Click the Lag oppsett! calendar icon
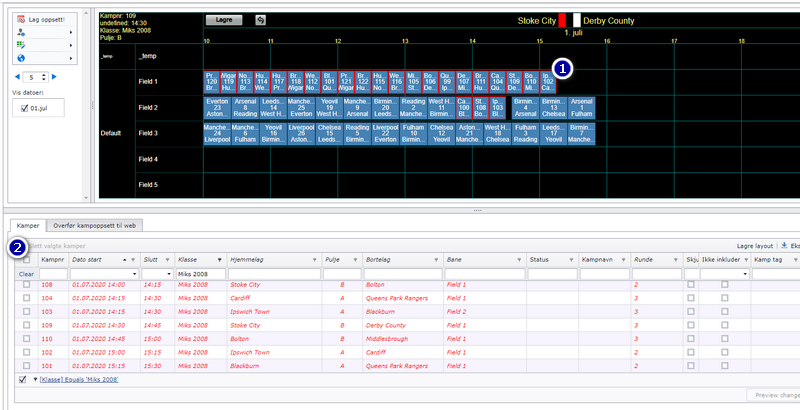Image resolution: width=800 pixels, height=410 pixels. click(x=21, y=19)
